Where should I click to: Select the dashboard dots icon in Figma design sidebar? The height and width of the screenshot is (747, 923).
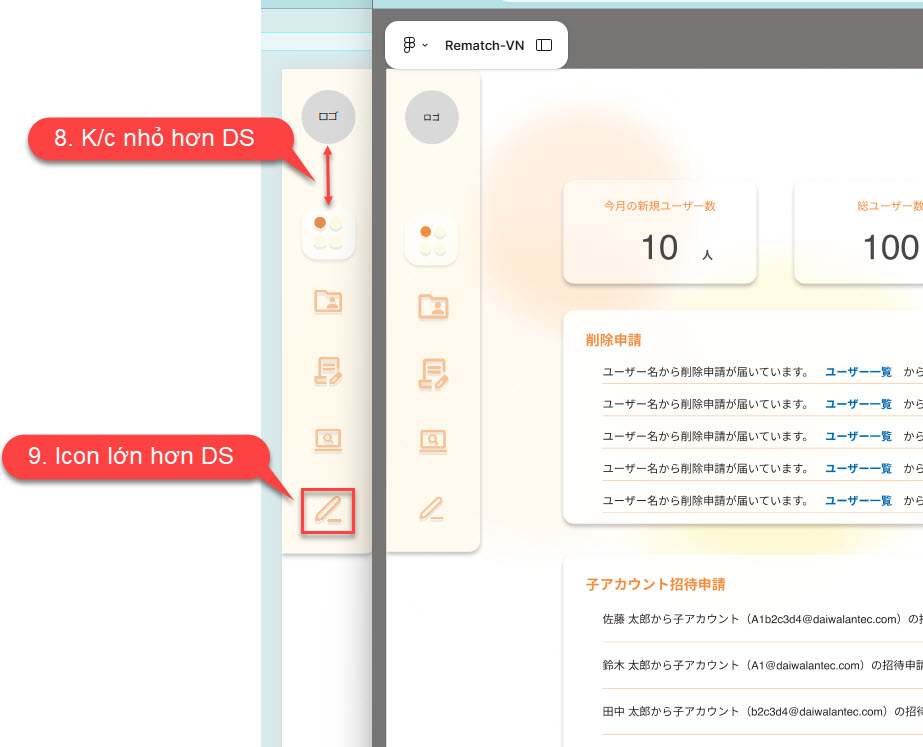[431, 241]
